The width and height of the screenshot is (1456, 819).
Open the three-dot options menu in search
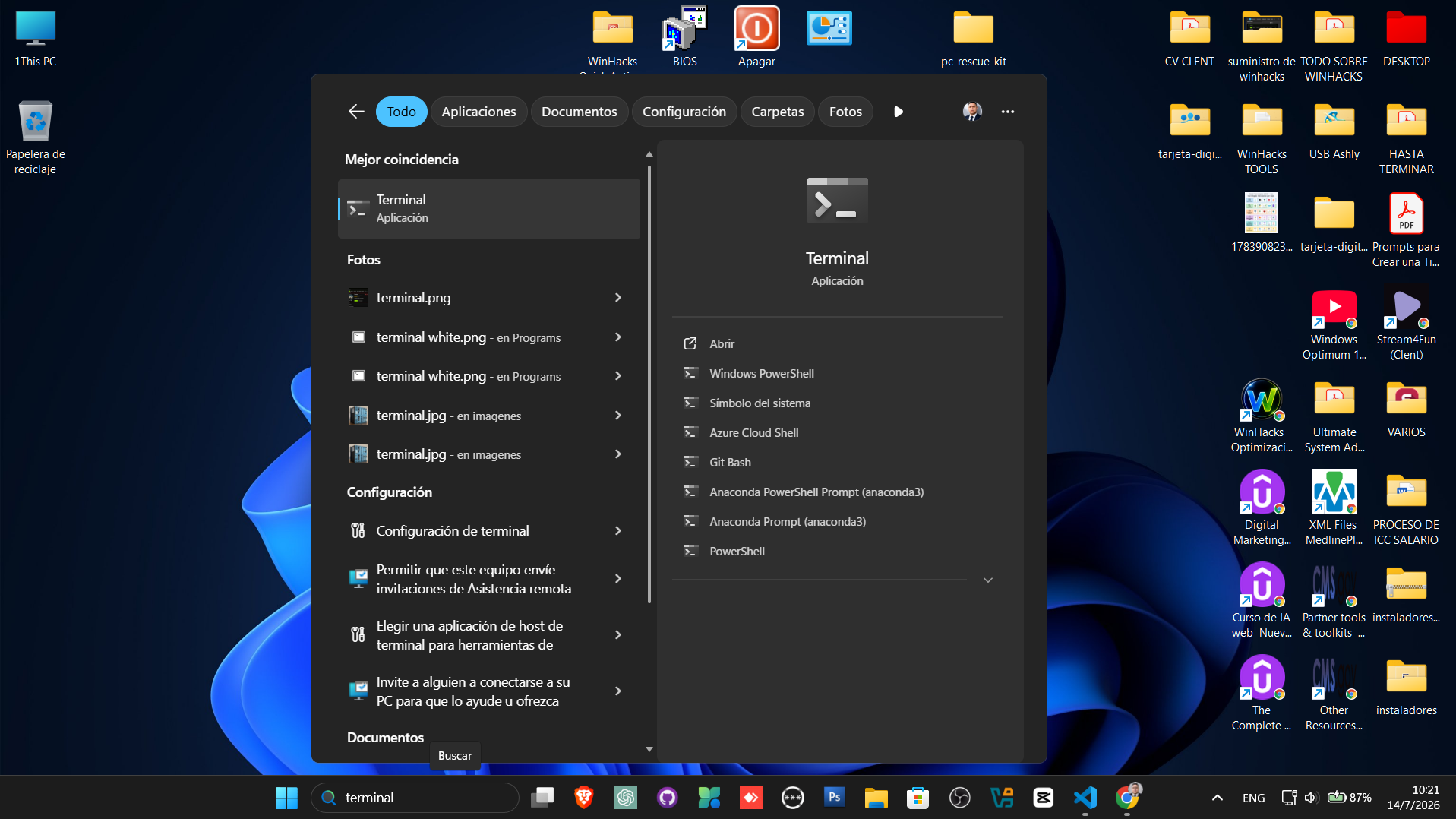(x=1008, y=112)
